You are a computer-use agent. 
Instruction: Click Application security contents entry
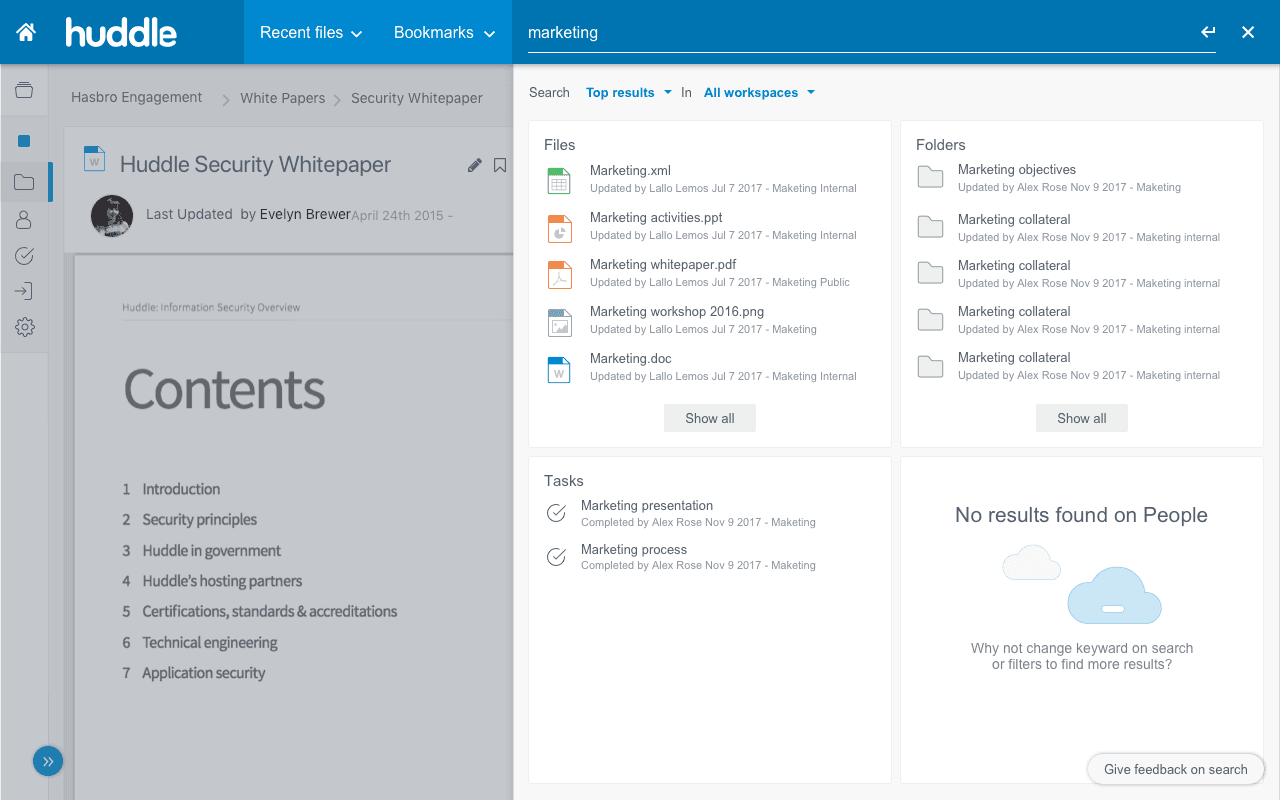point(204,673)
